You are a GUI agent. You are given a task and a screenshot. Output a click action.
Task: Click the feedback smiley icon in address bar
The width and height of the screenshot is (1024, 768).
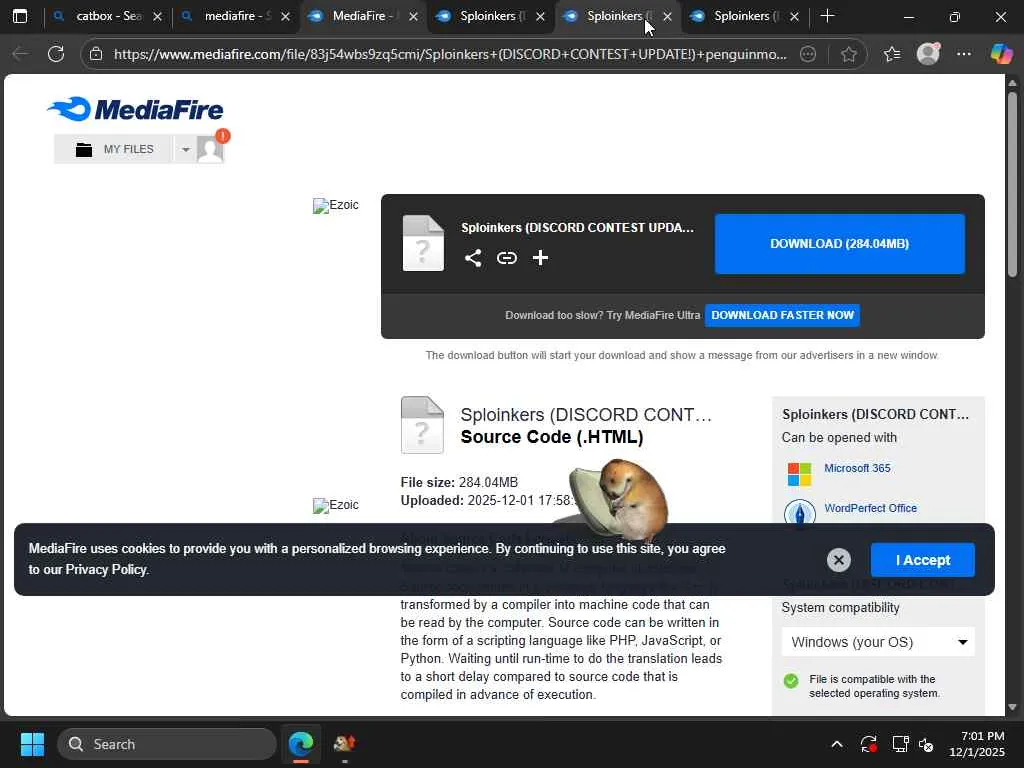(808, 54)
